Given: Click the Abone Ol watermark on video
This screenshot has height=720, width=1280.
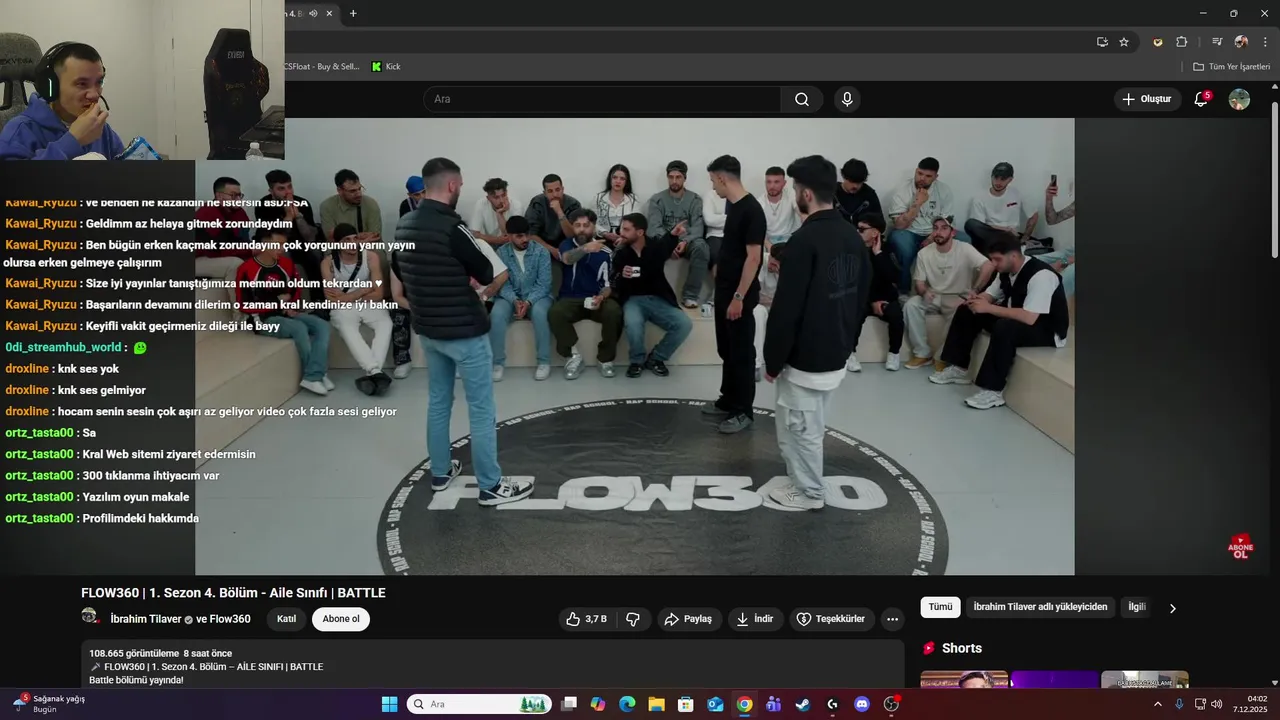Looking at the screenshot, I should (1241, 546).
